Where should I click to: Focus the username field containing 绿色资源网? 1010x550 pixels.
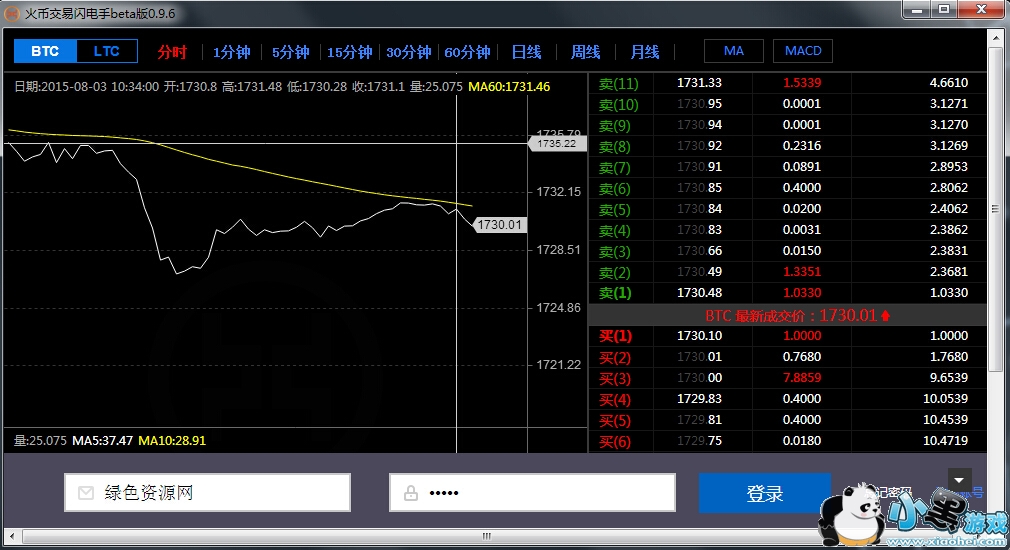coord(220,493)
